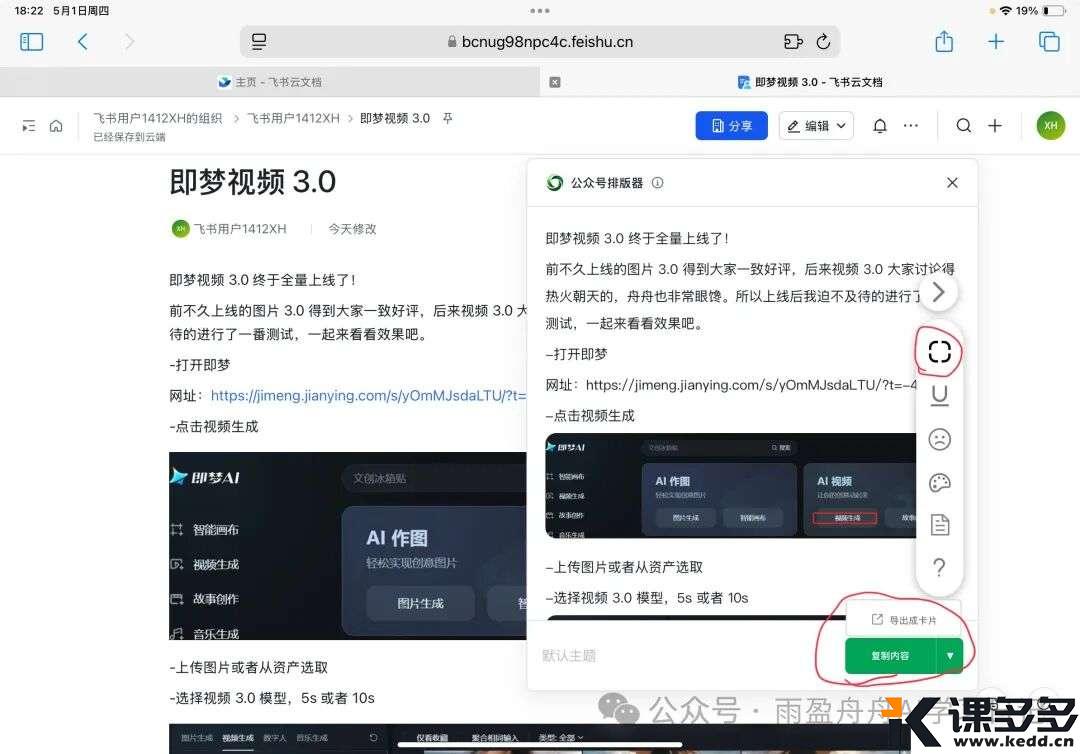Click the green 复制内容 button
1080x754 pixels.
[x=890, y=656]
